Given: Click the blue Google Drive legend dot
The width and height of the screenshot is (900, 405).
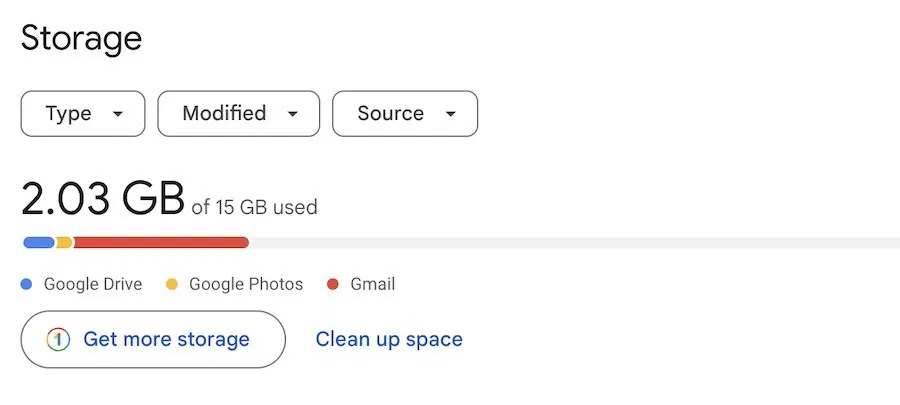Looking at the screenshot, I should point(26,284).
